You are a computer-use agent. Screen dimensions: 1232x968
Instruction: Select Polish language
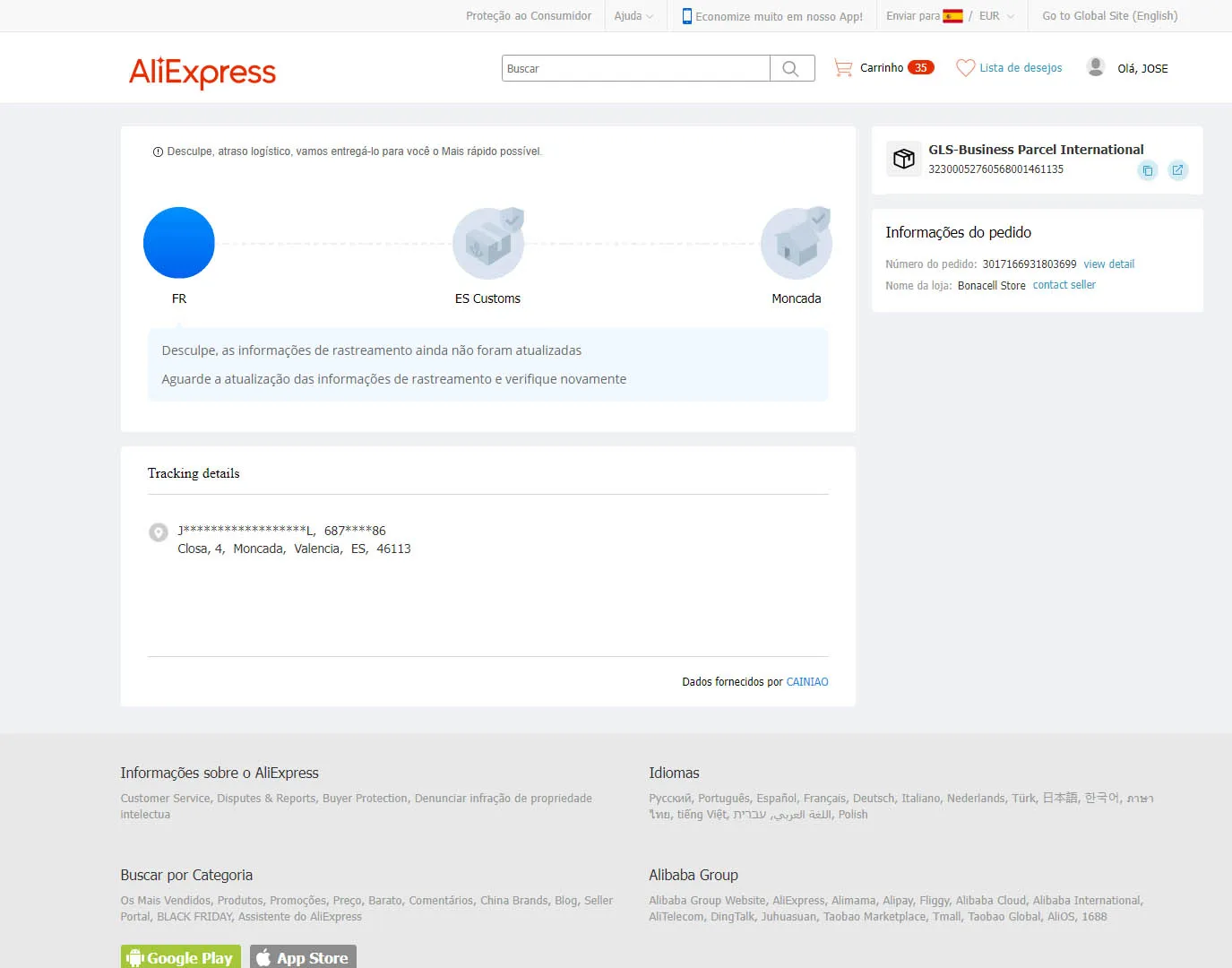point(853,815)
